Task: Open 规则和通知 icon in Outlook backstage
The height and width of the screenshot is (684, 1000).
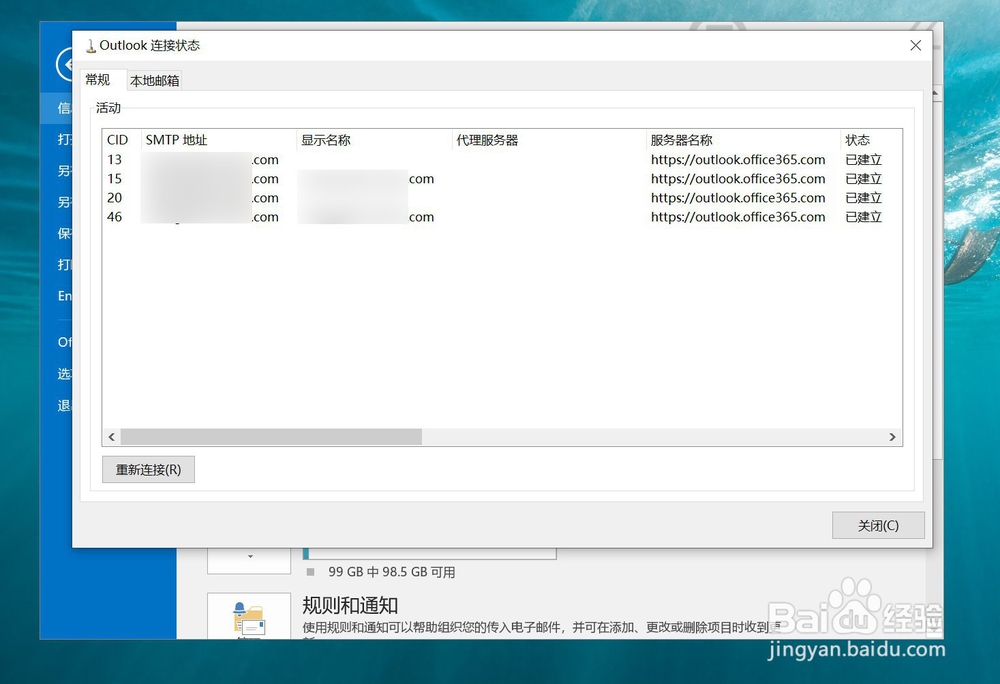Action: pos(249,616)
